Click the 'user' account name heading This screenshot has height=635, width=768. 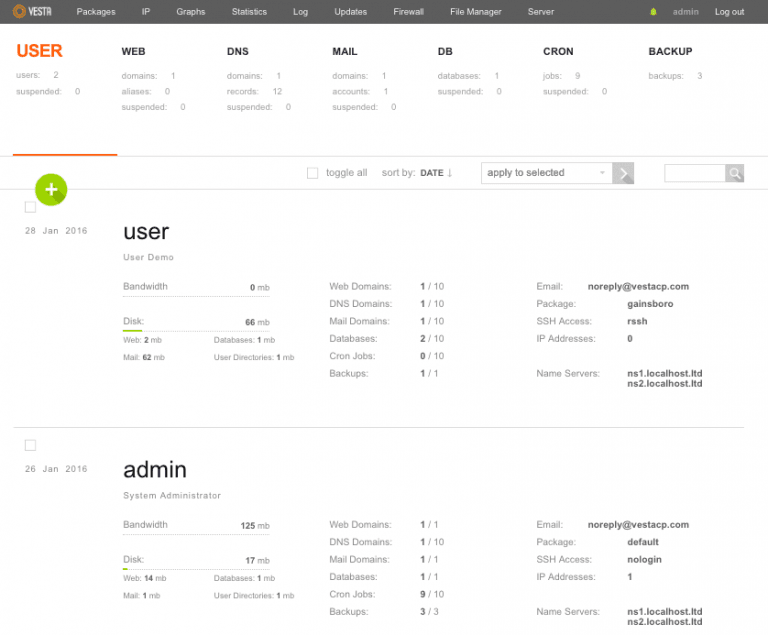tap(146, 232)
